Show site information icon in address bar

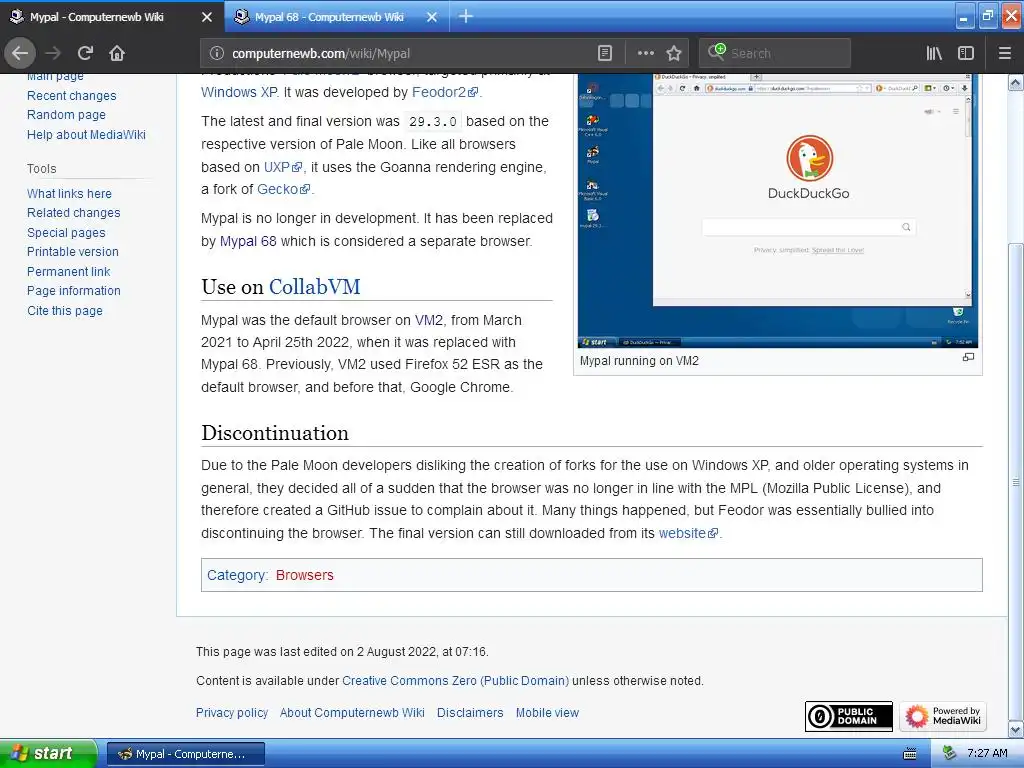click(x=217, y=54)
